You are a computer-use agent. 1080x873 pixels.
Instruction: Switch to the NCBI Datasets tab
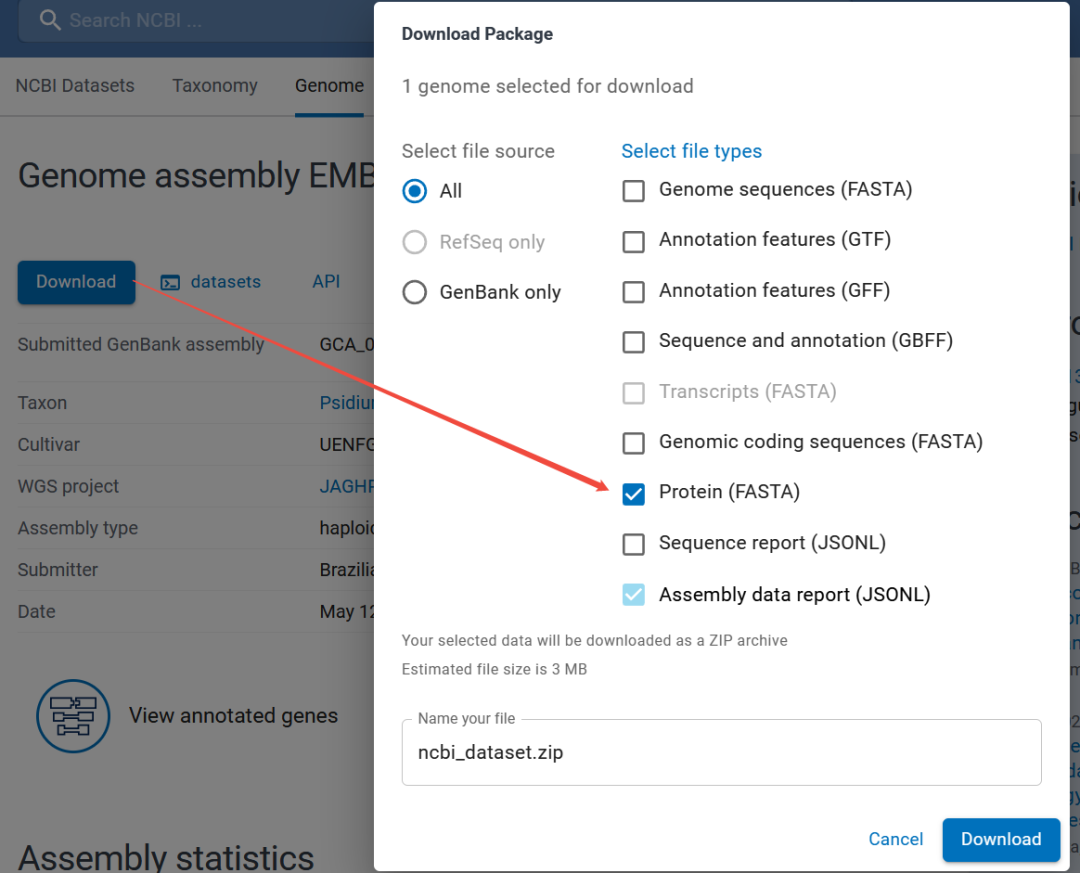click(75, 85)
